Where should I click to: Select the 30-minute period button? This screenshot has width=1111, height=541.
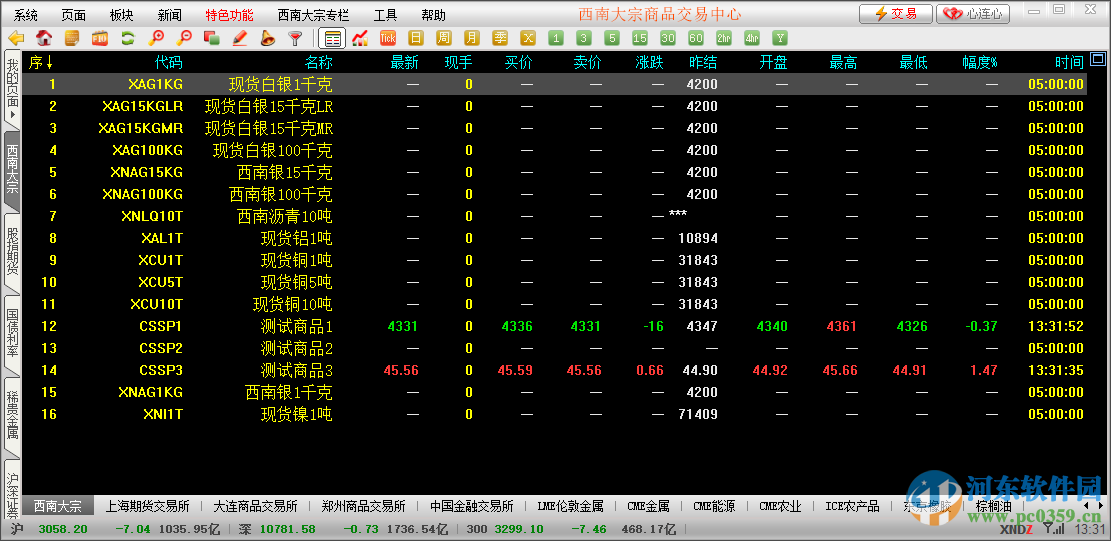(667, 38)
